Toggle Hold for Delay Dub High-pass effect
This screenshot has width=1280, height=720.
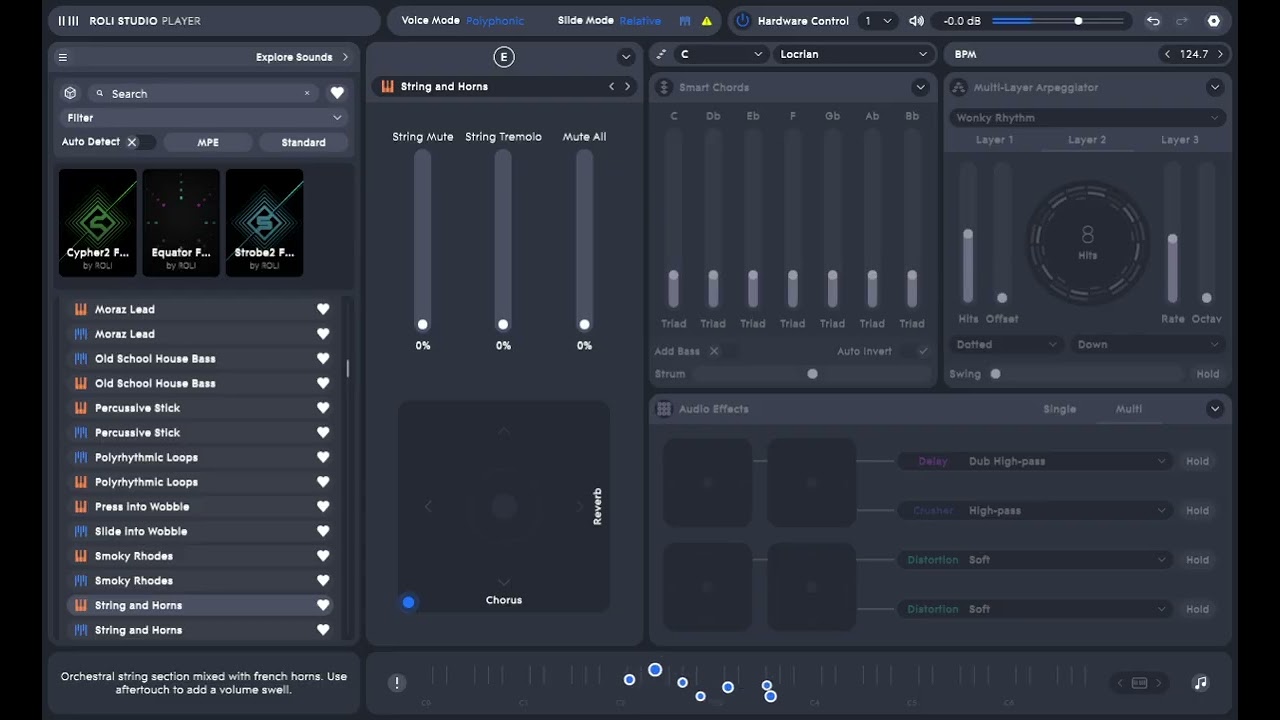(1197, 462)
